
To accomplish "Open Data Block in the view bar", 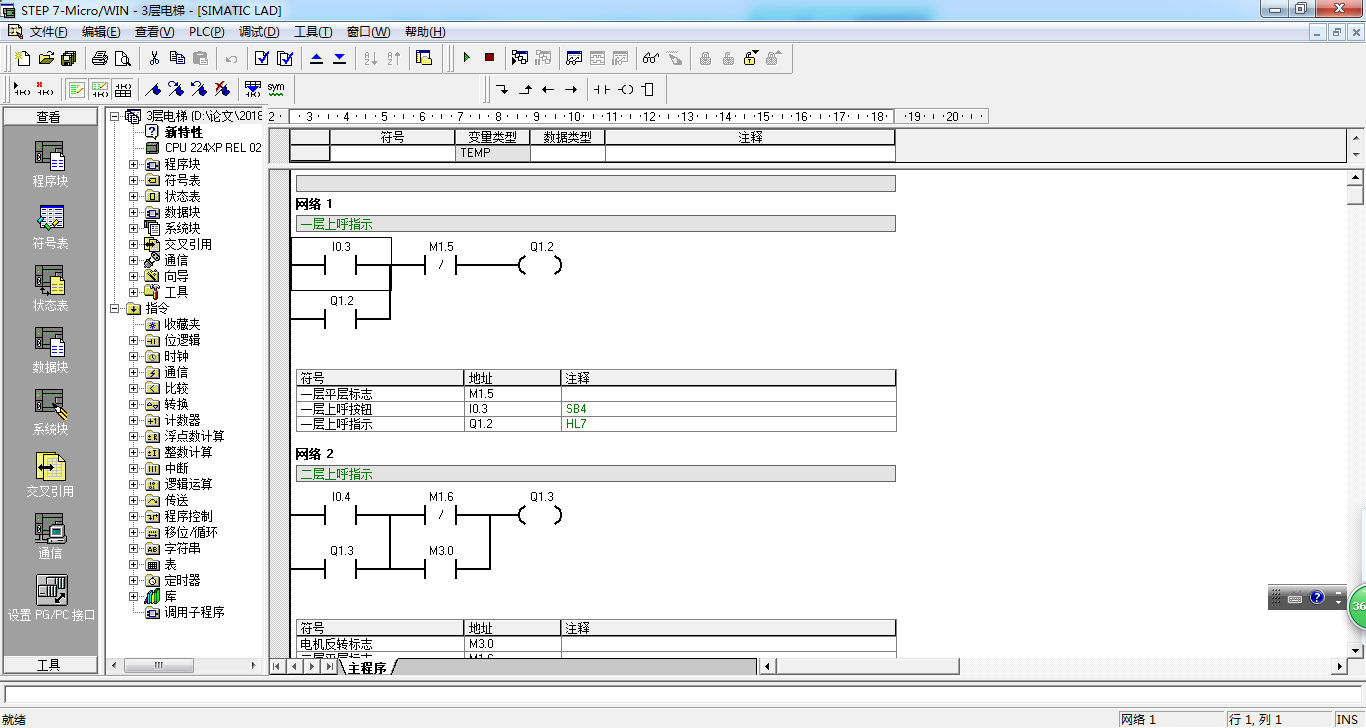I will pos(50,351).
